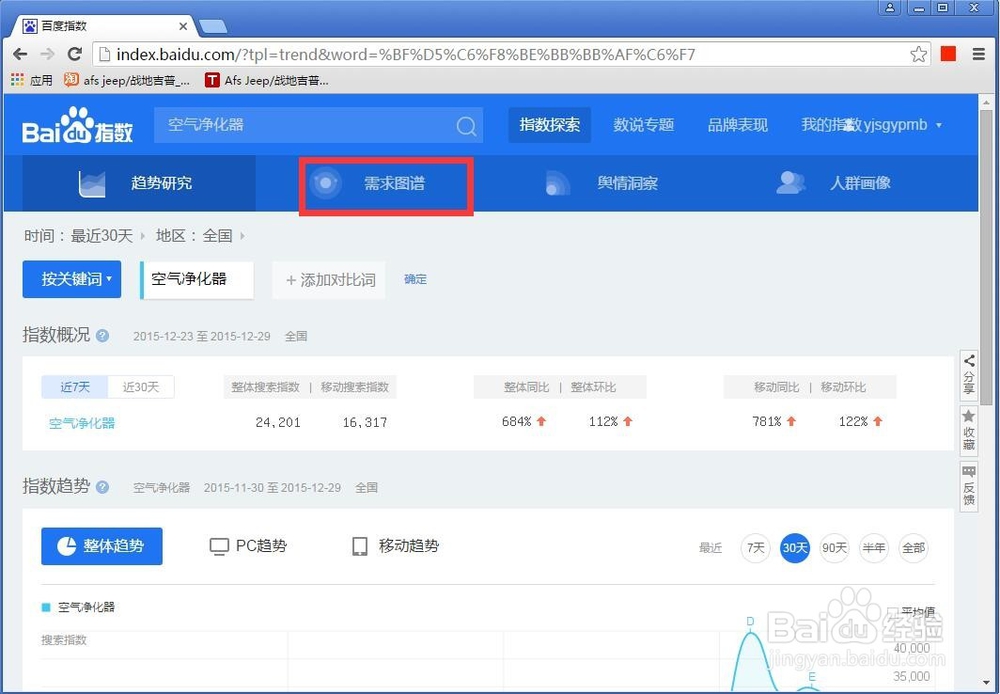This screenshot has width=1000, height=694.
Task: Close the 百度指数 browser tab
Action: click(x=183, y=26)
